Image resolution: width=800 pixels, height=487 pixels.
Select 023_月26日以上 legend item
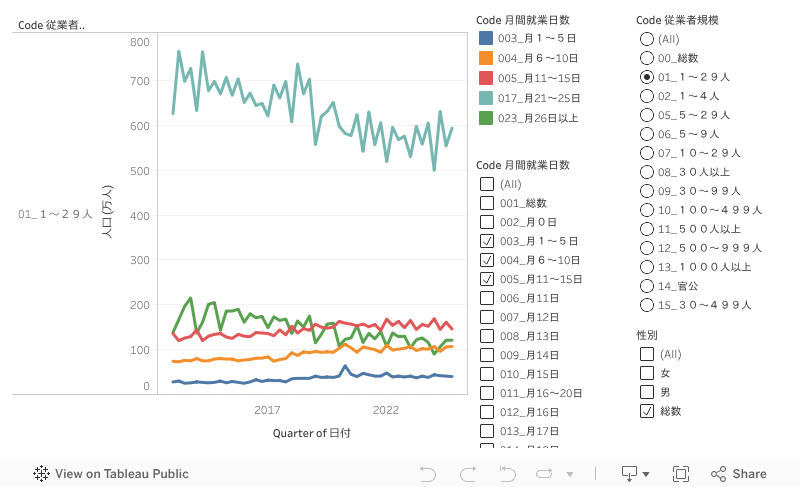click(x=540, y=118)
